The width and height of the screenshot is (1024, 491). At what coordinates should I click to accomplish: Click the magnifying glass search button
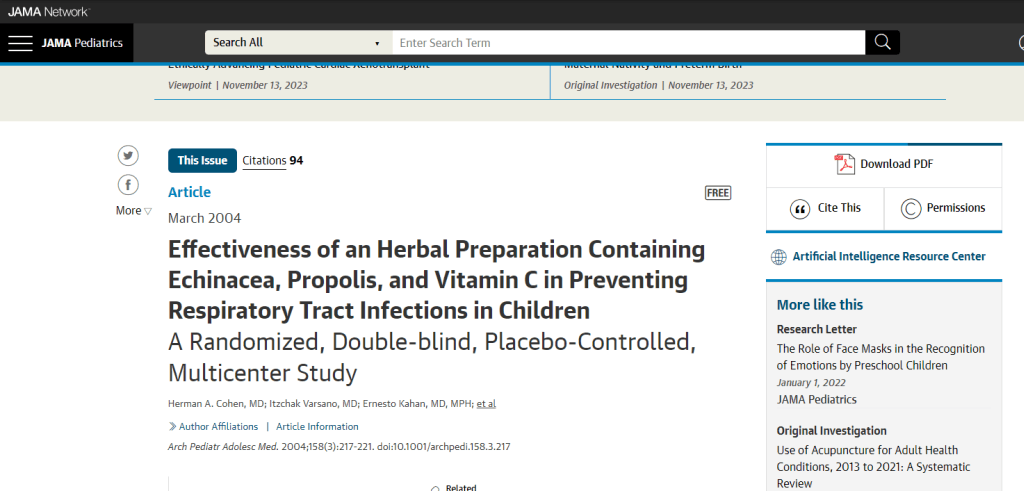tap(882, 42)
